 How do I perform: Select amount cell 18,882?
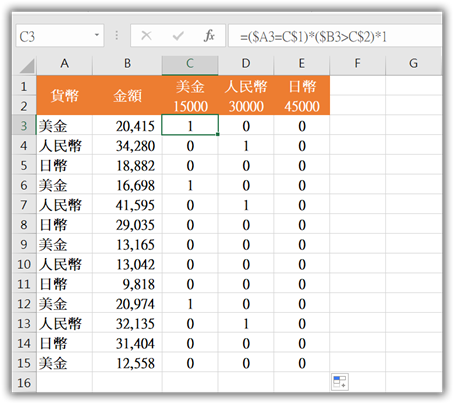coord(127,165)
